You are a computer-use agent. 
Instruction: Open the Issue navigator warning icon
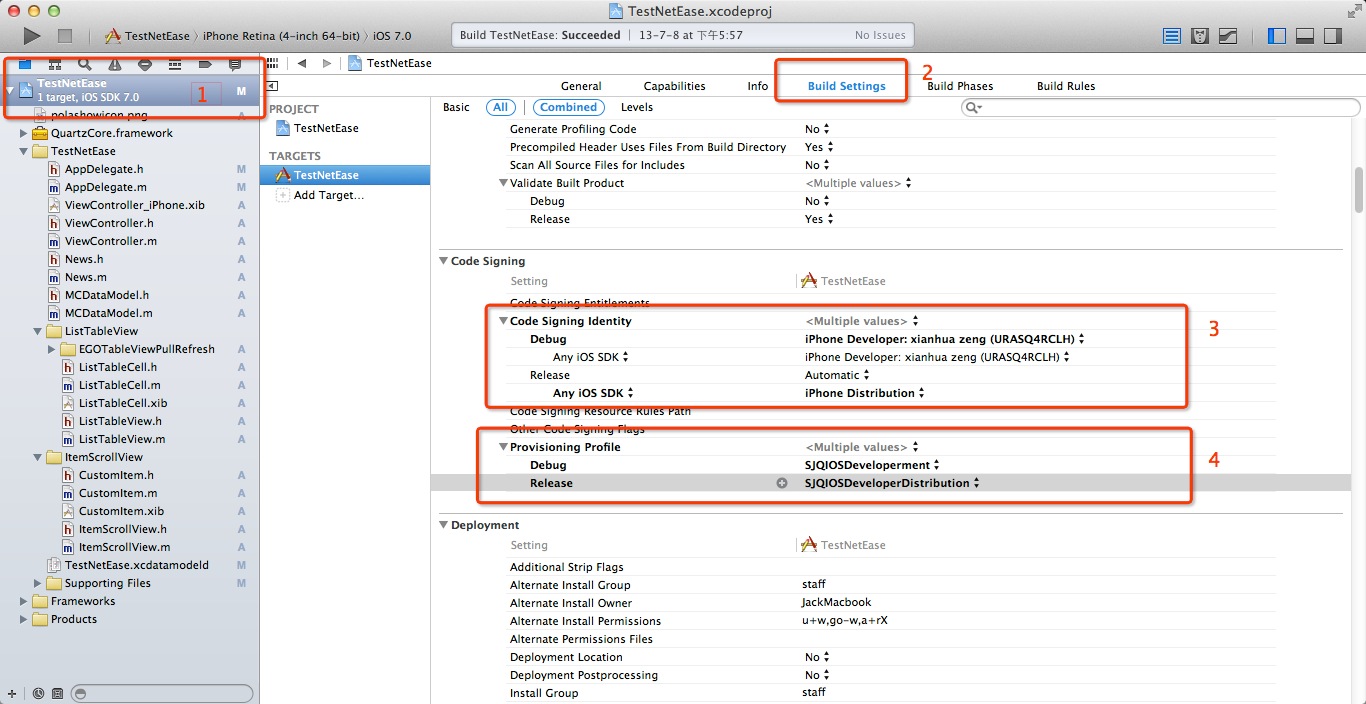tap(115, 64)
